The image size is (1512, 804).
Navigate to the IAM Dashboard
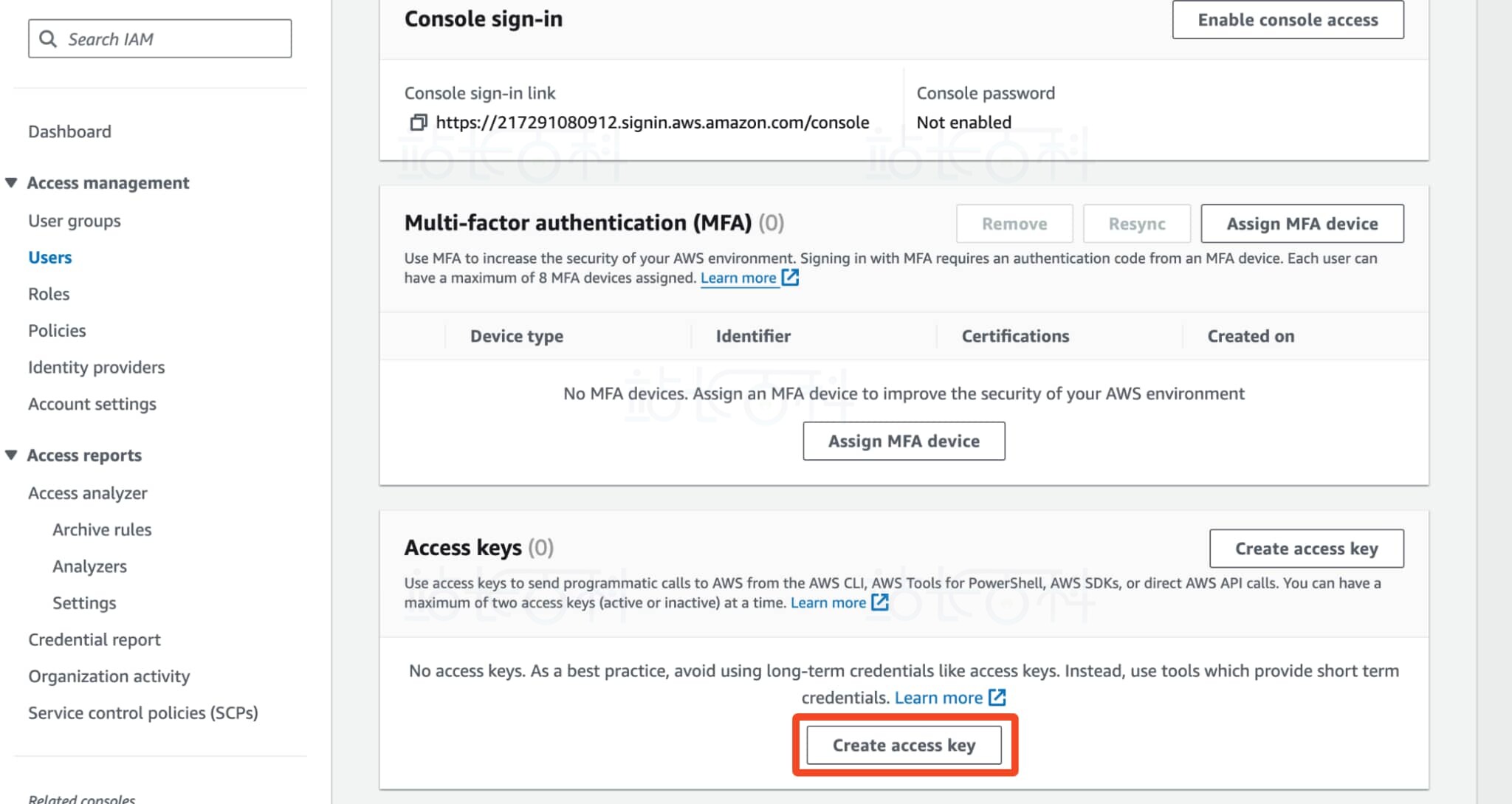point(69,131)
